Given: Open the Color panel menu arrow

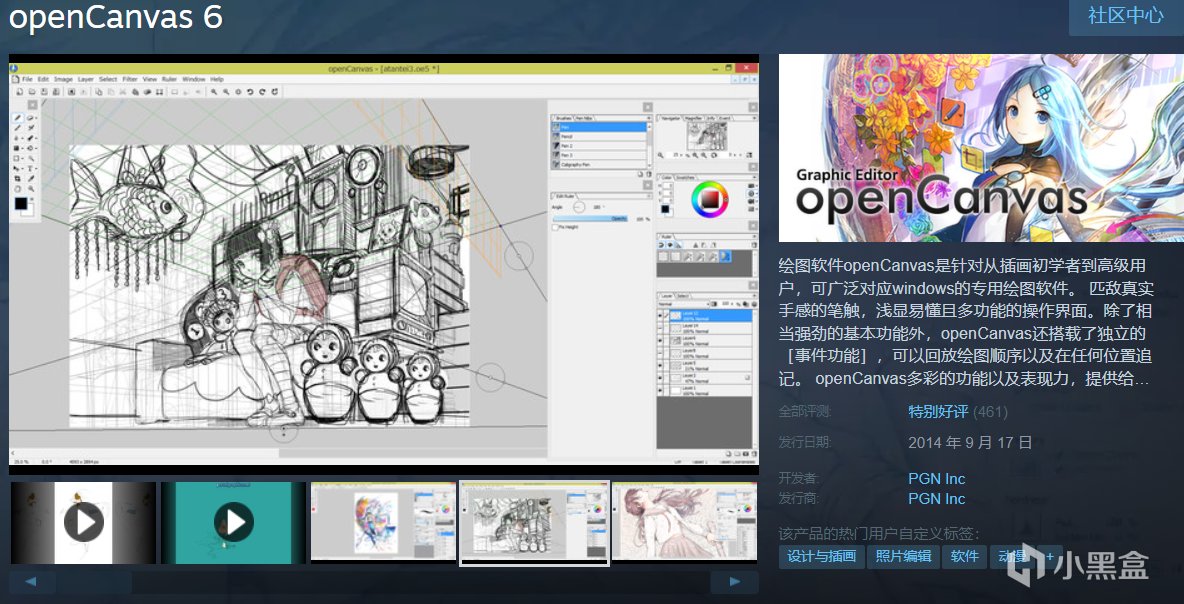Looking at the screenshot, I should (754, 177).
